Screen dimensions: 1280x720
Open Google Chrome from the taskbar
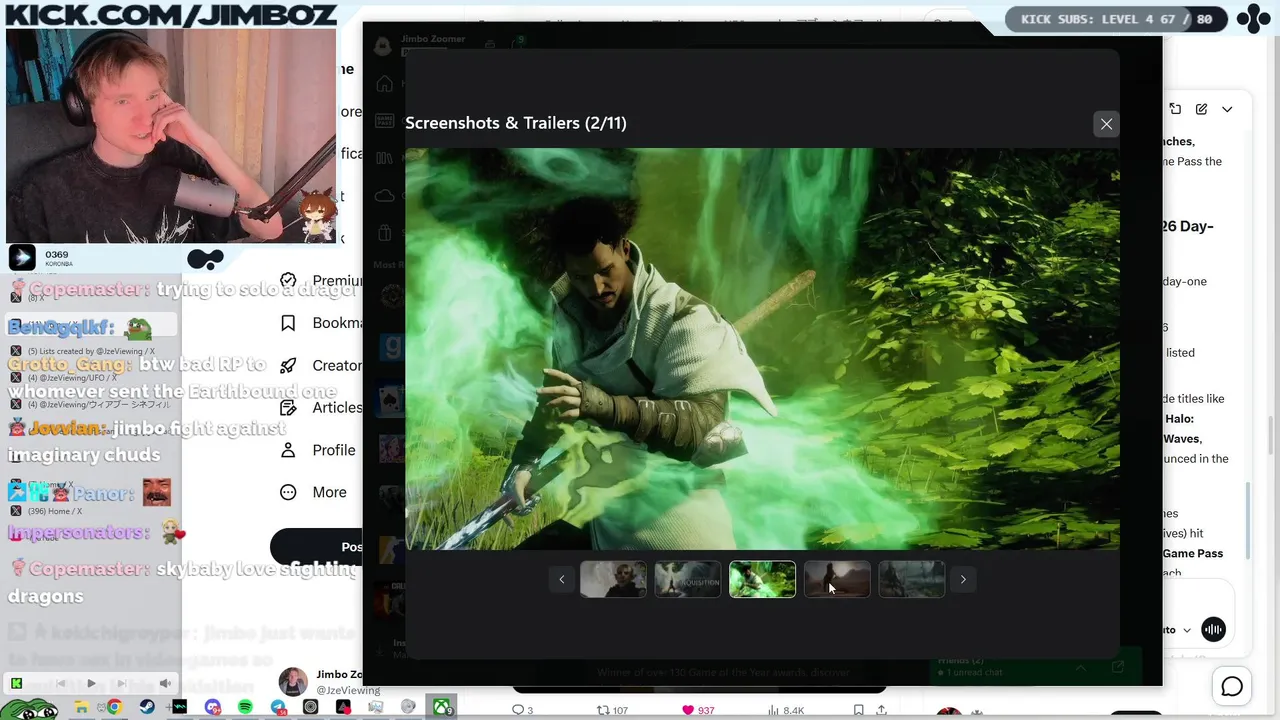114,707
